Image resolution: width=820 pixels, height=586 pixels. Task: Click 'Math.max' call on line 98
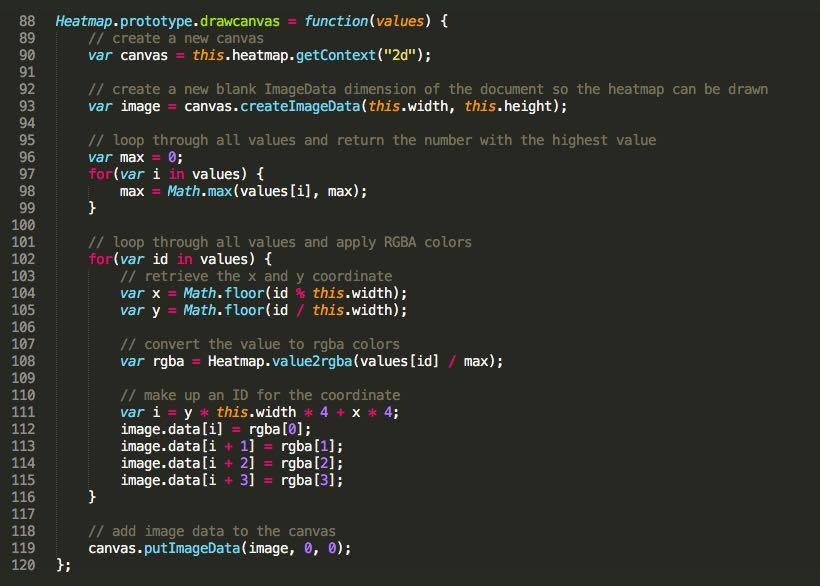click(x=200, y=191)
